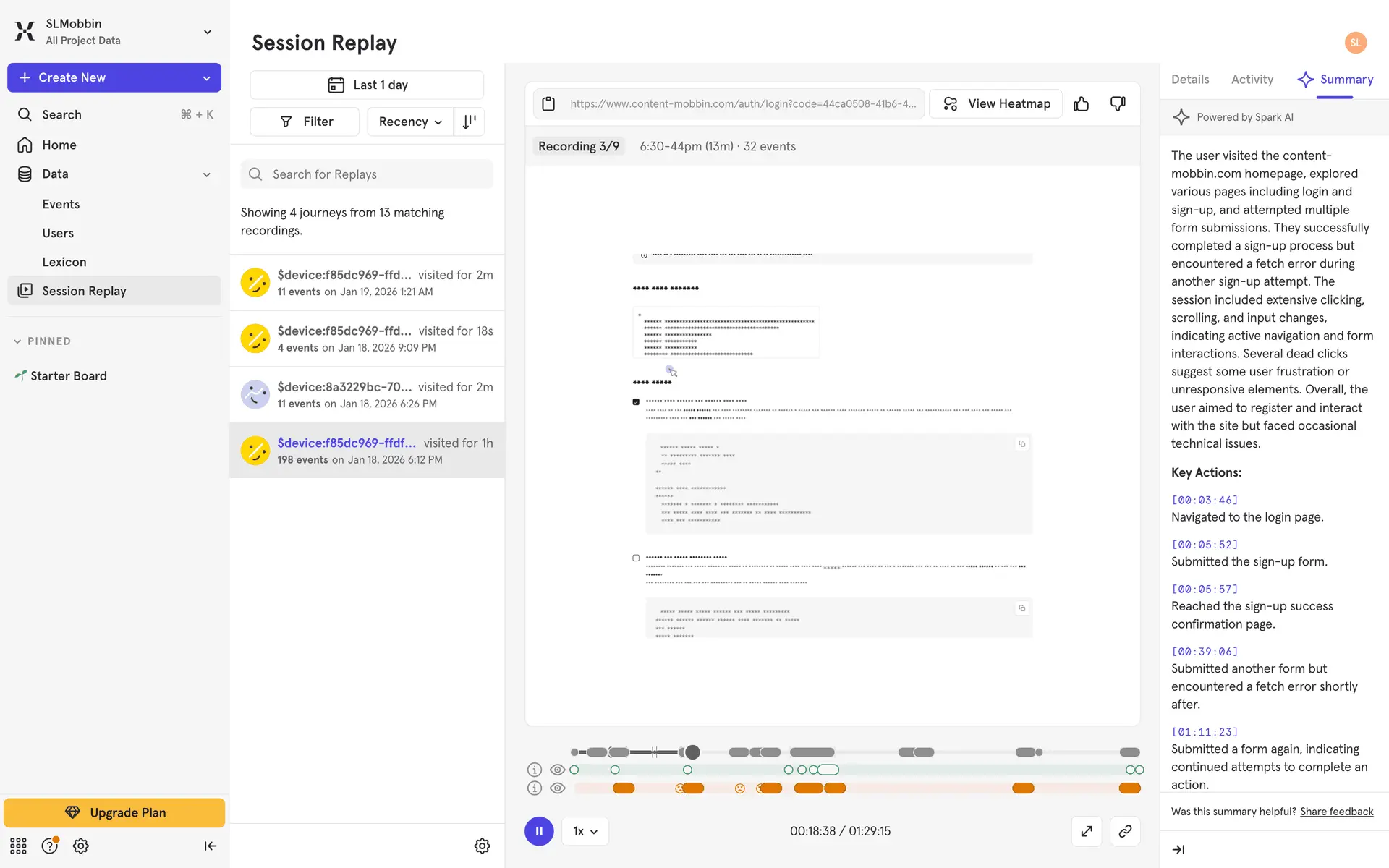Viewport: 1389px width, 868px height.
Task: Click the sort order icon beside Recency
Action: [470, 122]
